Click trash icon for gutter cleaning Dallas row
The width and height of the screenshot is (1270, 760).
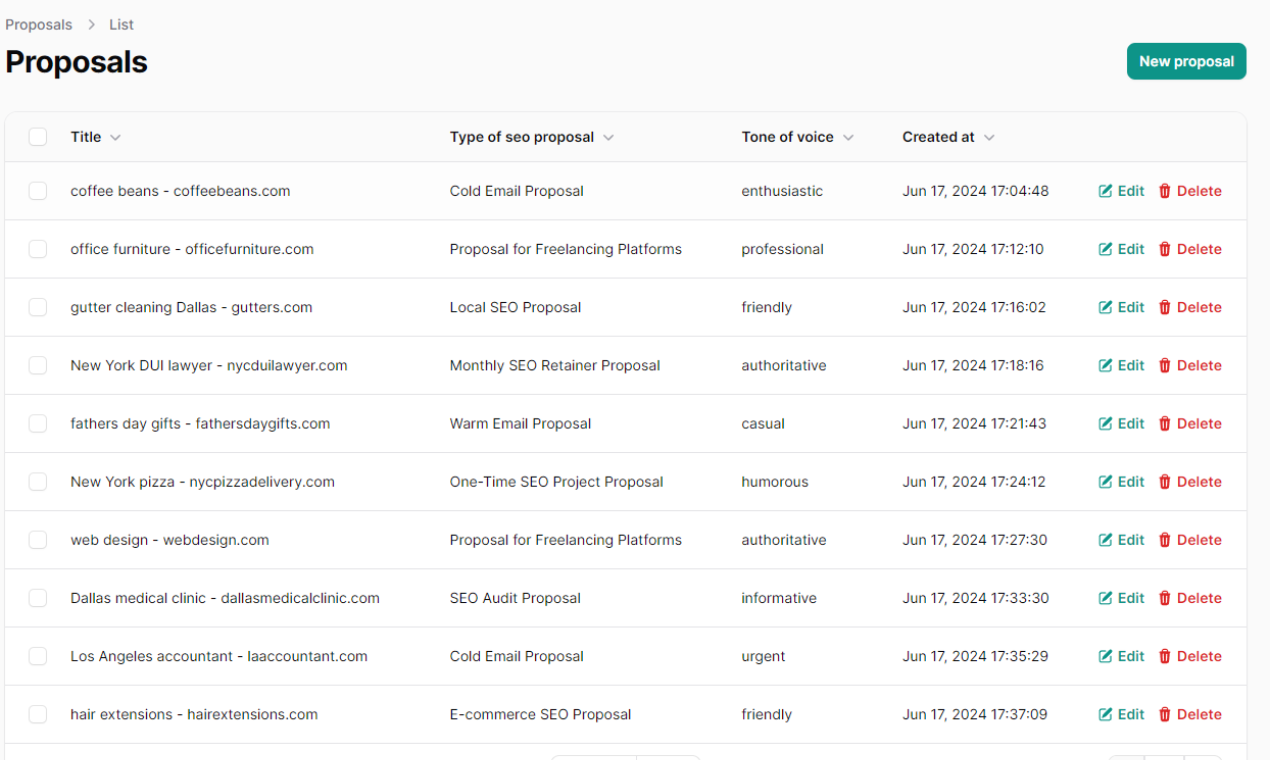tap(1164, 307)
